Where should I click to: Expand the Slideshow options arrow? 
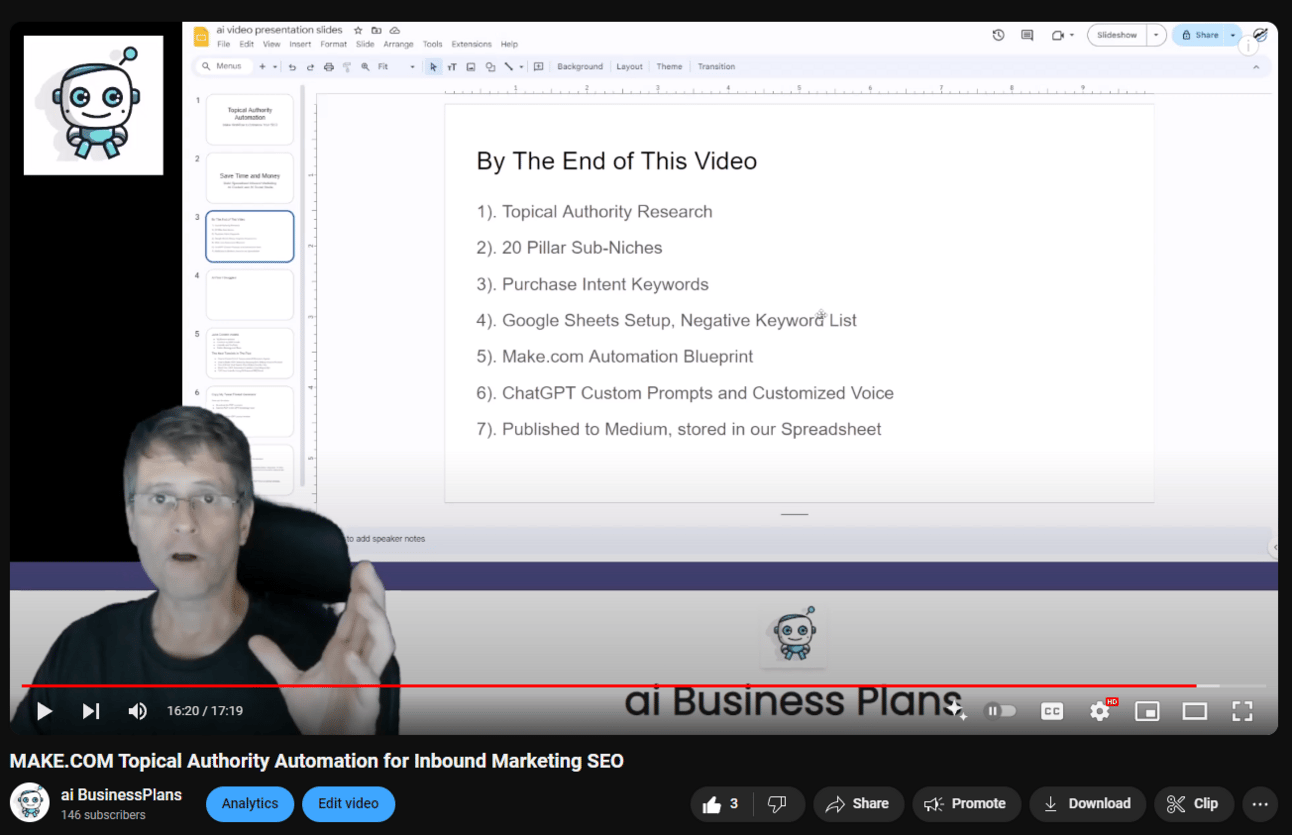coord(1157,35)
